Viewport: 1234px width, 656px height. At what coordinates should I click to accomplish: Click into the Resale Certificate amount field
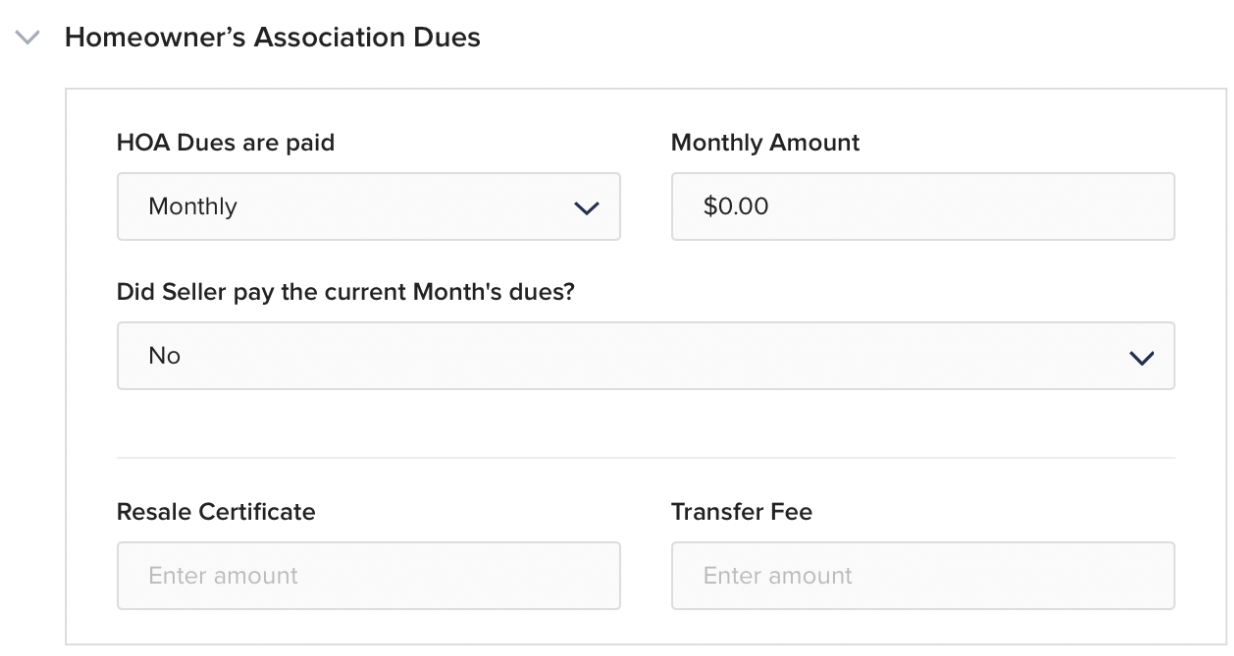(368, 576)
